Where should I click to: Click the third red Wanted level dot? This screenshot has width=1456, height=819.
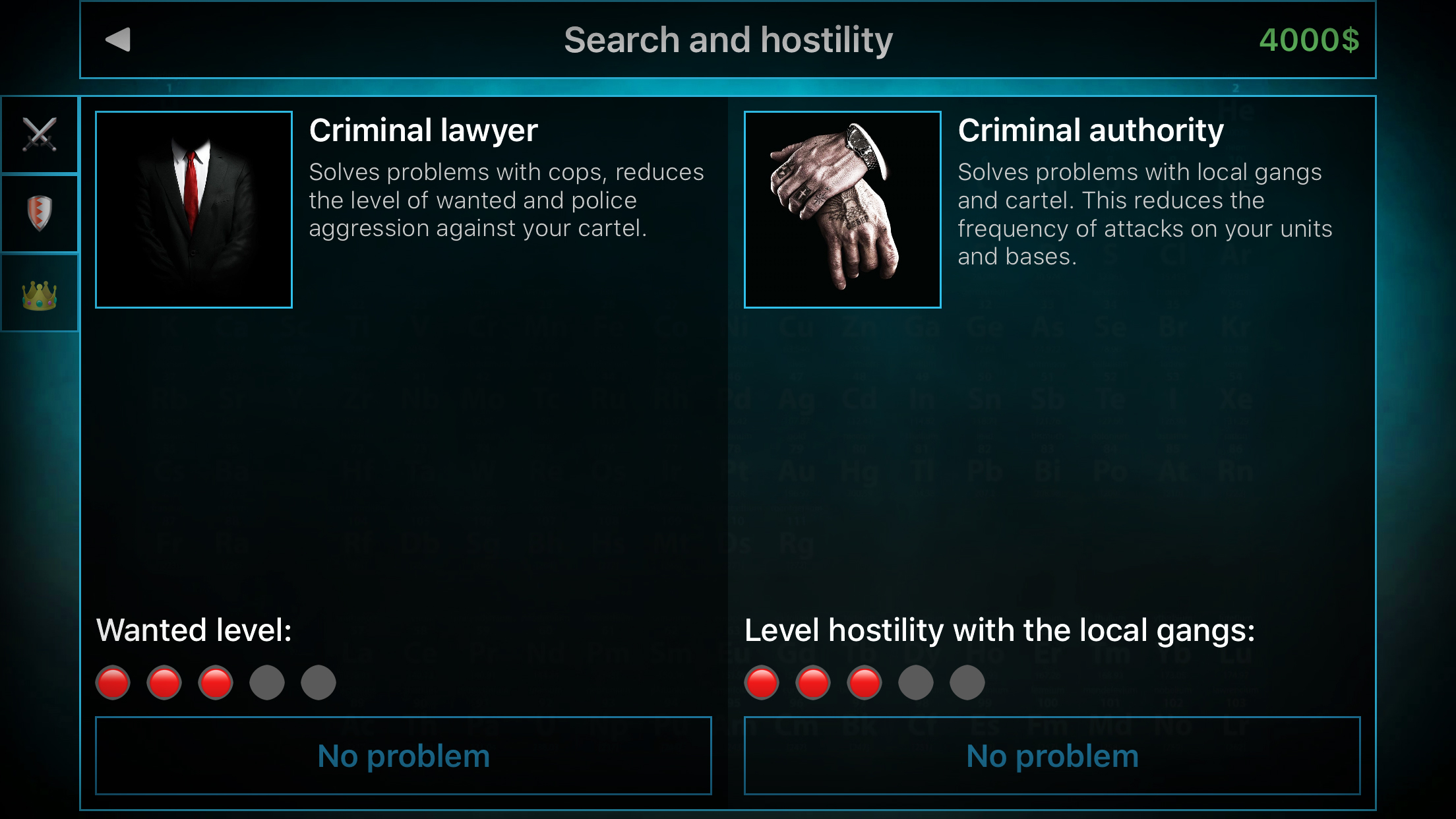coord(216,682)
